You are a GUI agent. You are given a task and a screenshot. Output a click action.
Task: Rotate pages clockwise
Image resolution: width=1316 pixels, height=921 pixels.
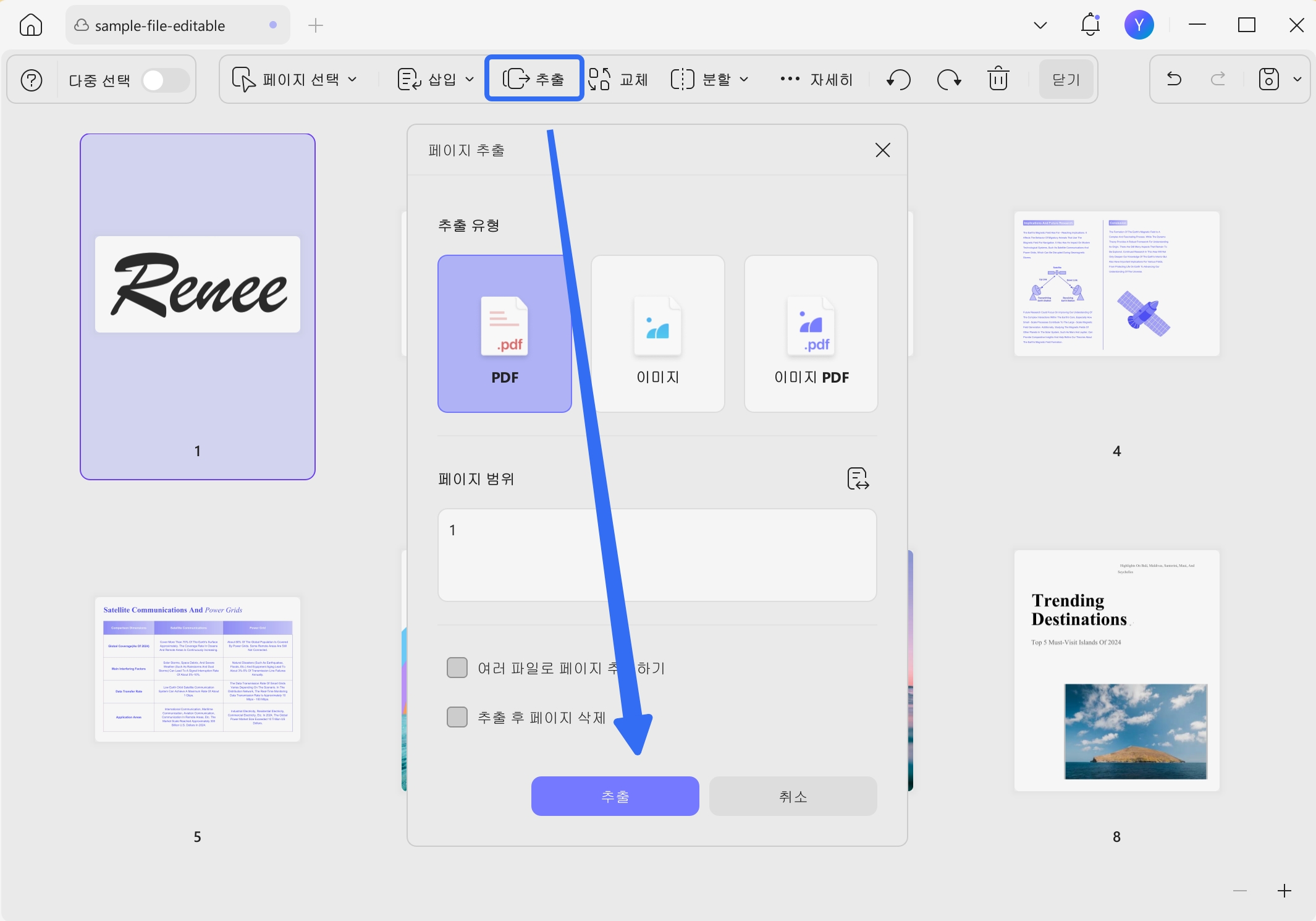pyautogui.click(x=949, y=80)
